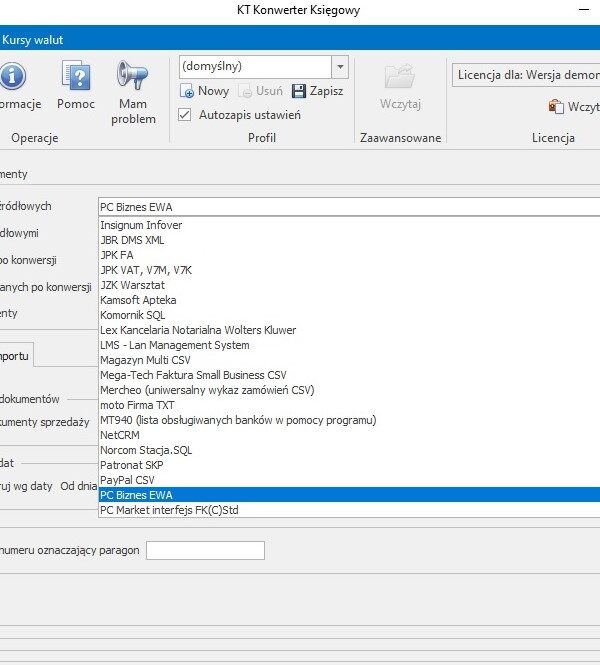Expand the (domyślny) profile dropdown arrow
Screen dimensions: 600x665
pos(340,67)
